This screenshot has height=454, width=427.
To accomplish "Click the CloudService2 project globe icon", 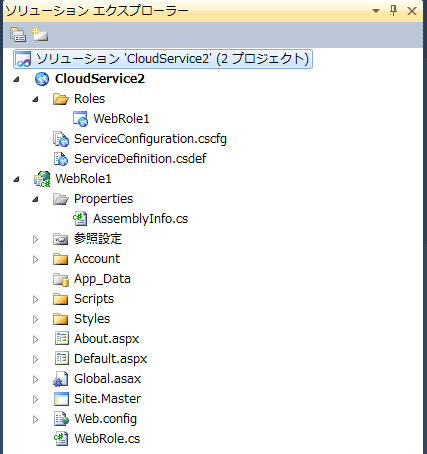I will 42,79.
